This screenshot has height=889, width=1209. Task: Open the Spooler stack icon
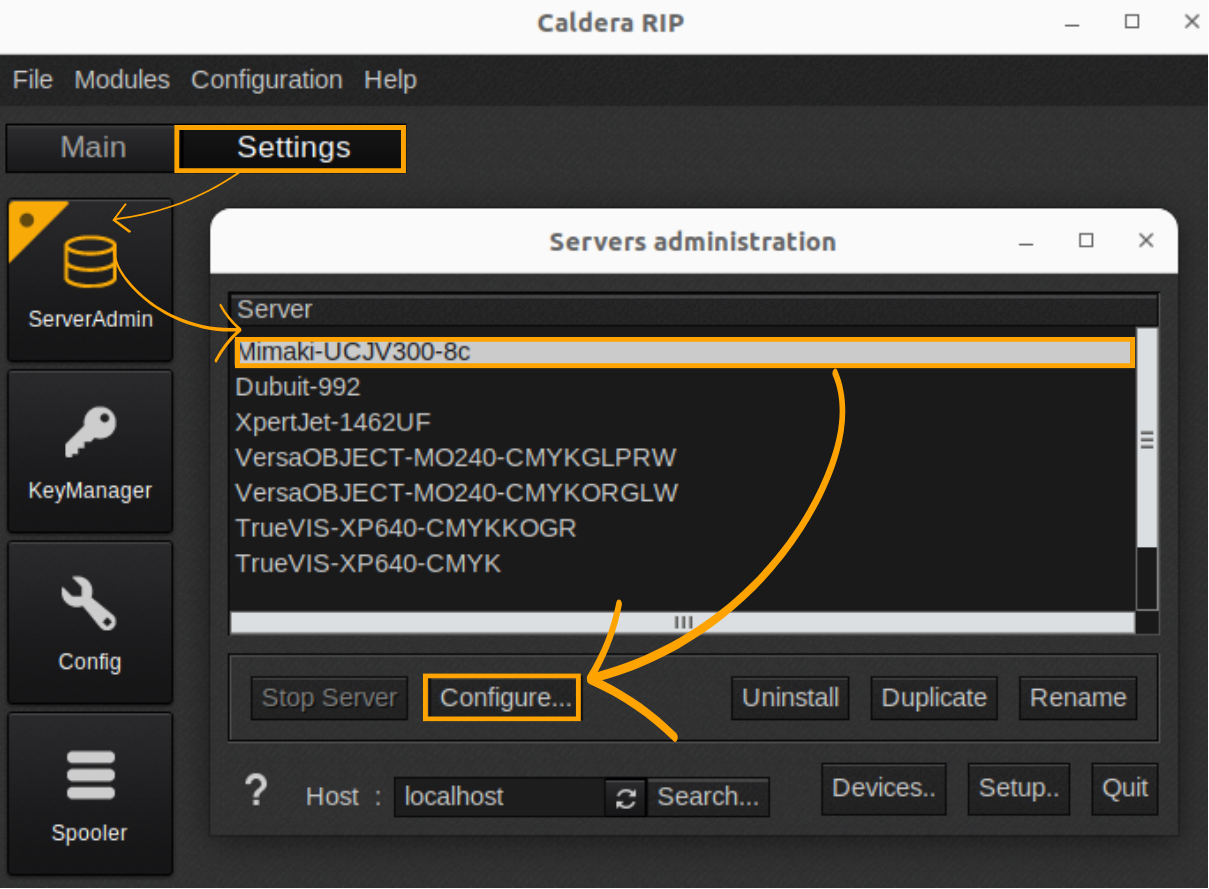[90, 776]
